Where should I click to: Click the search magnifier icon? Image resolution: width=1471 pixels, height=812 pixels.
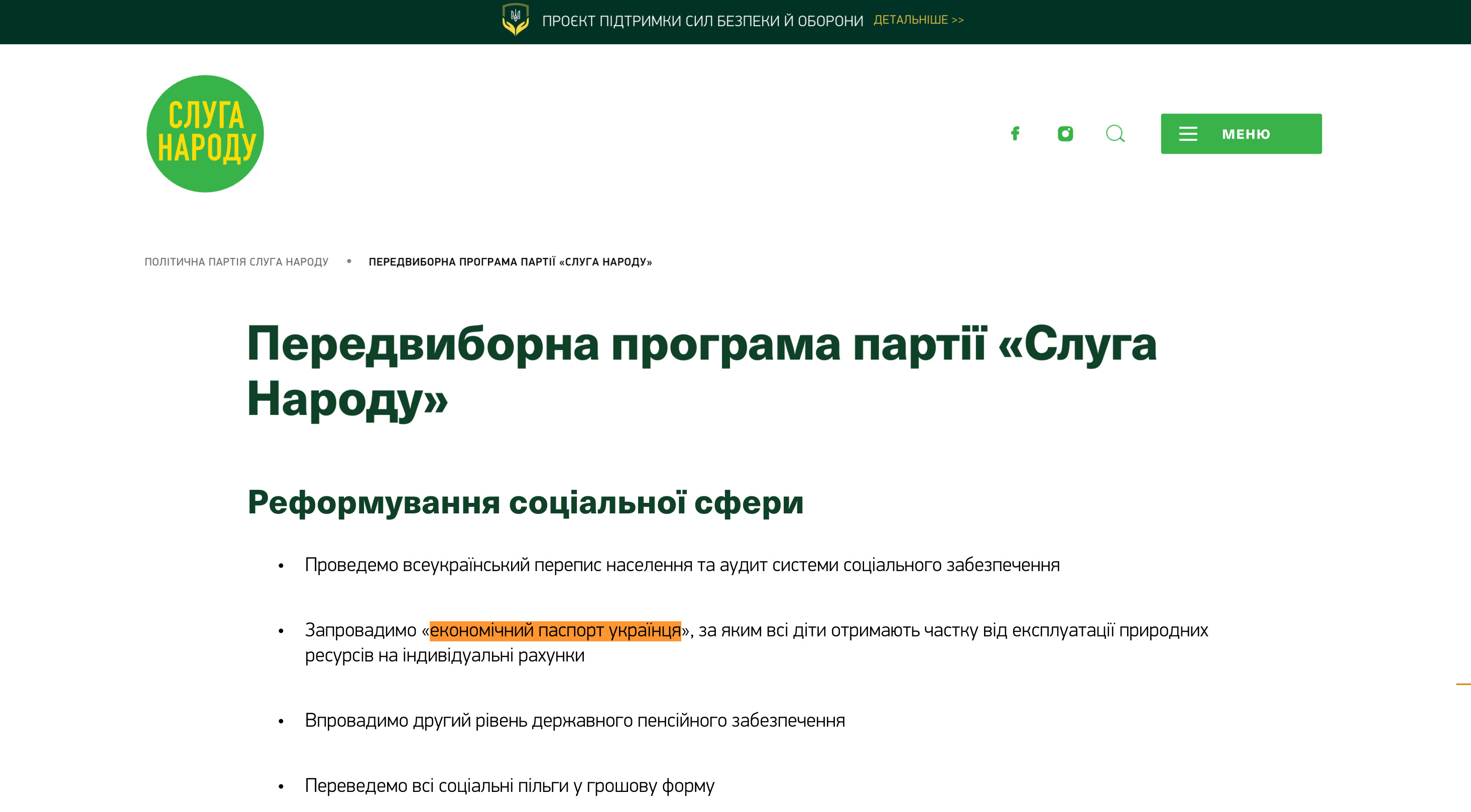pos(1115,133)
